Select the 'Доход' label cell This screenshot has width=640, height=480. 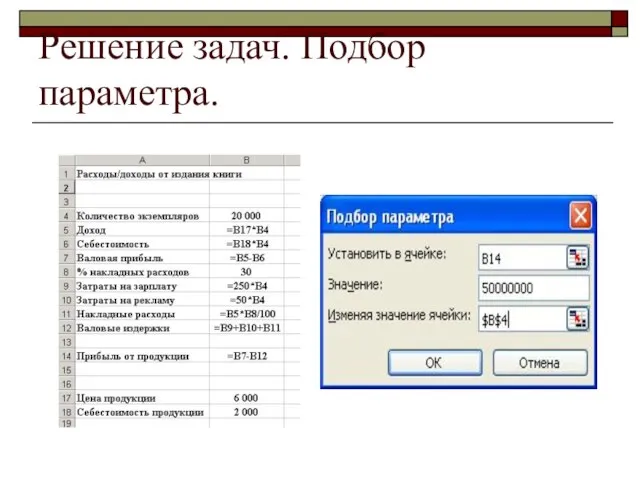(x=142, y=230)
